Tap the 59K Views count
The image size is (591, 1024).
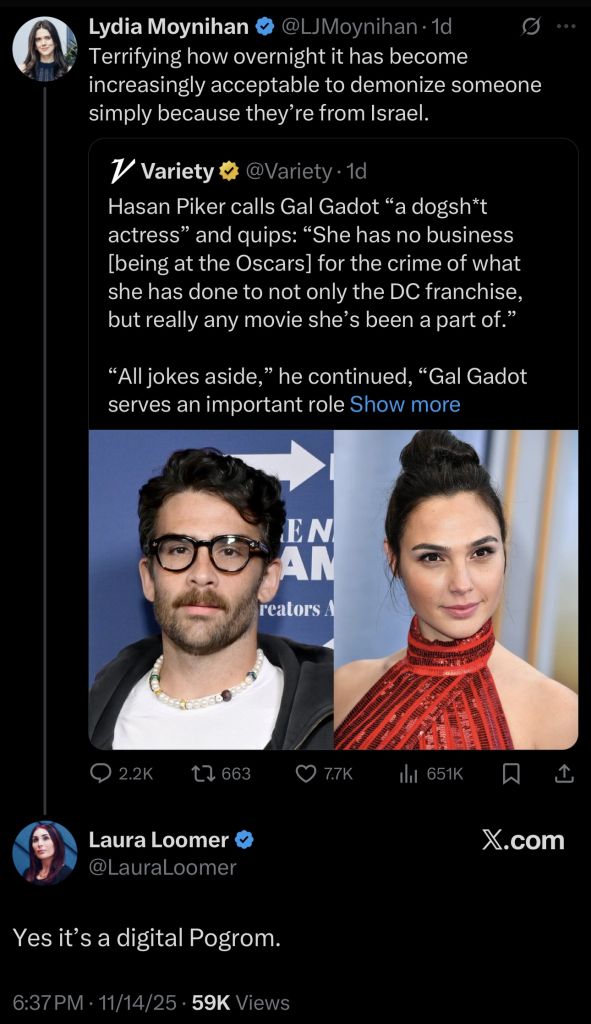pyautogui.click(x=240, y=1002)
